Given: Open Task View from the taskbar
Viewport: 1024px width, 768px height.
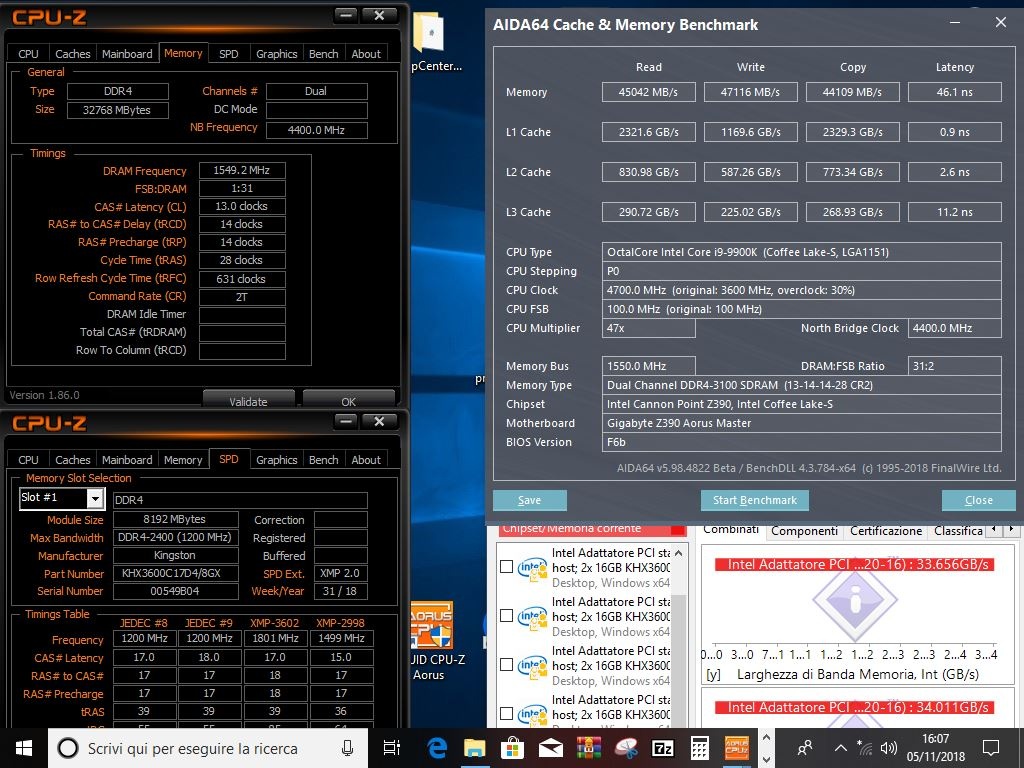Looking at the screenshot, I should point(392,748).
